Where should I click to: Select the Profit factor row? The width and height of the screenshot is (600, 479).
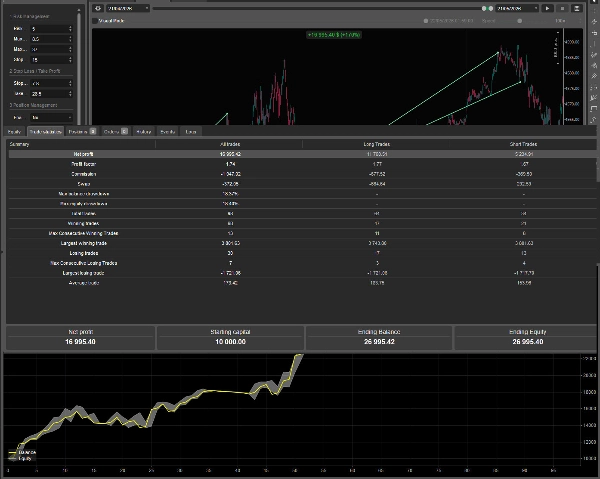click(302, 164)
